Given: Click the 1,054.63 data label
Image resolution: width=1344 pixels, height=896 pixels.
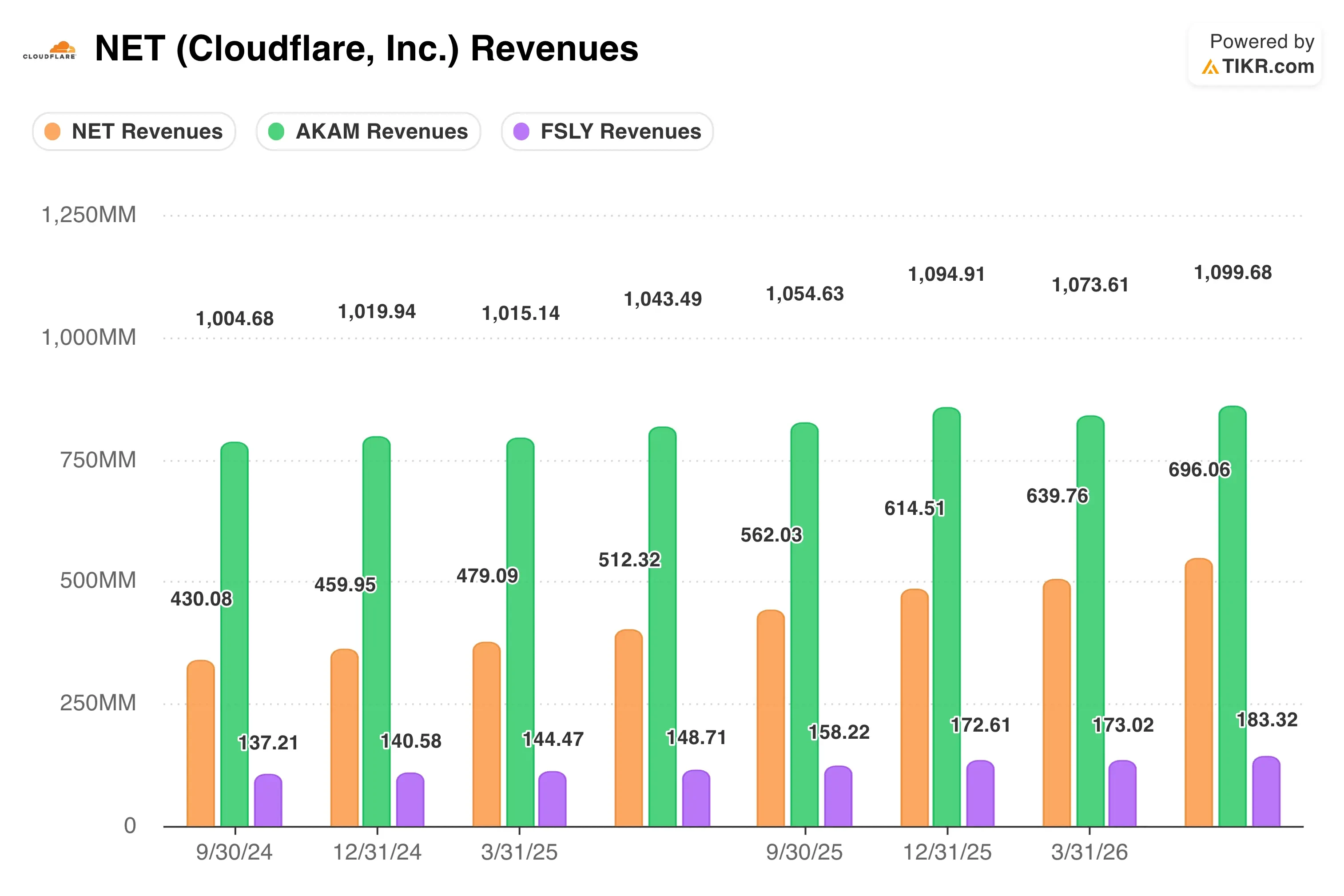Looking at the screenshot, I should (805, 294).
